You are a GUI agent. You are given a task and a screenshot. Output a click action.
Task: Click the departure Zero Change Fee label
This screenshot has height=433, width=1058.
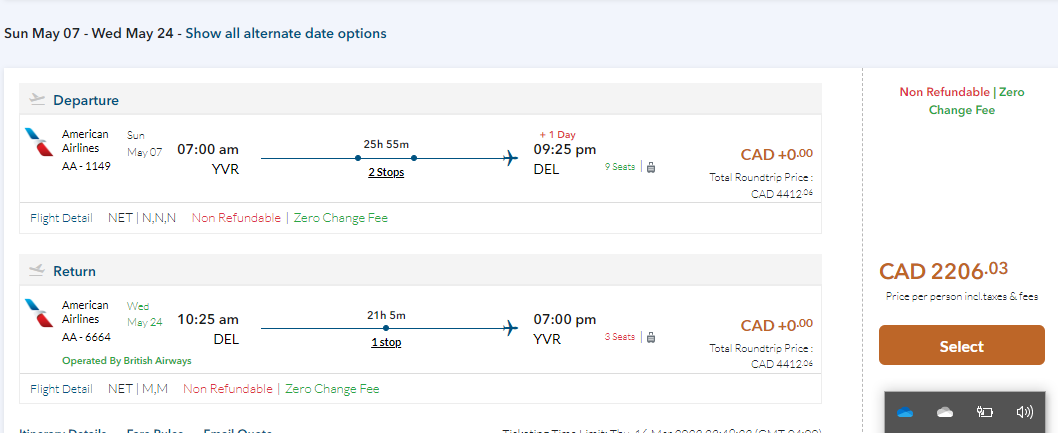click(x=341, y=218)
